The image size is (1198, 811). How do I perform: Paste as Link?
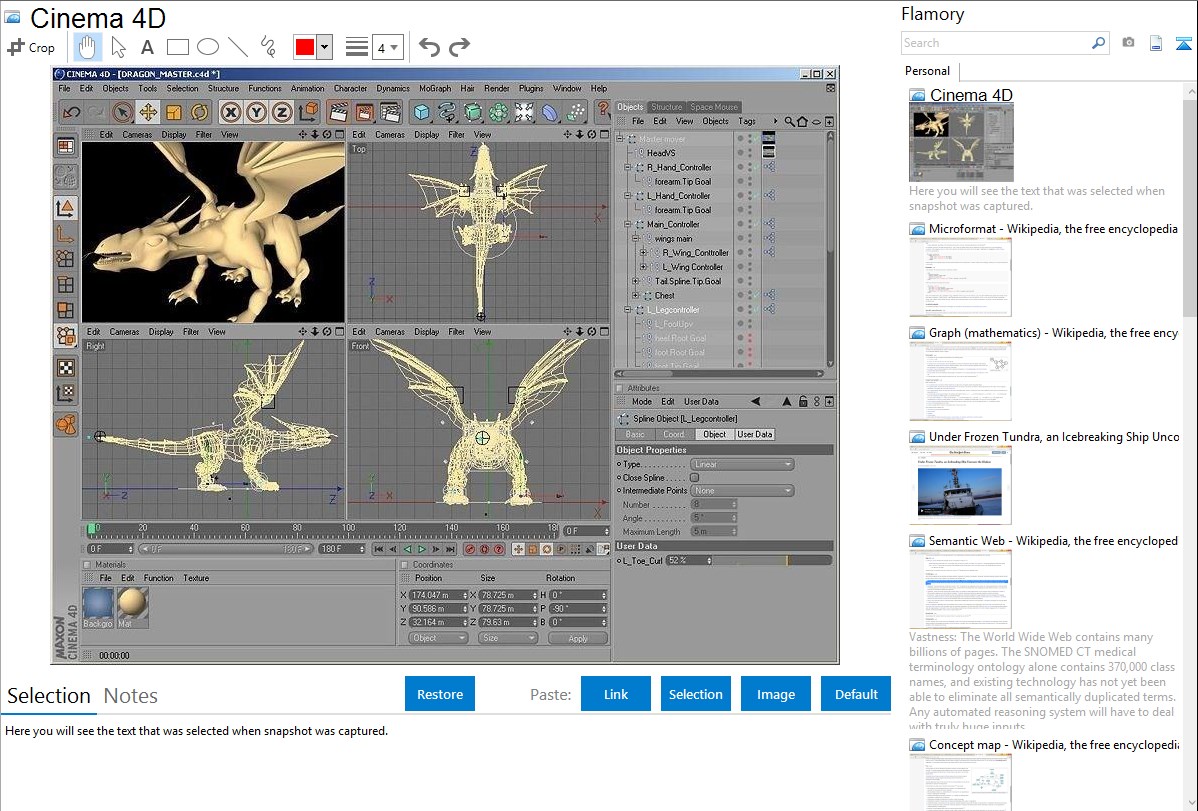coord(616,694)
